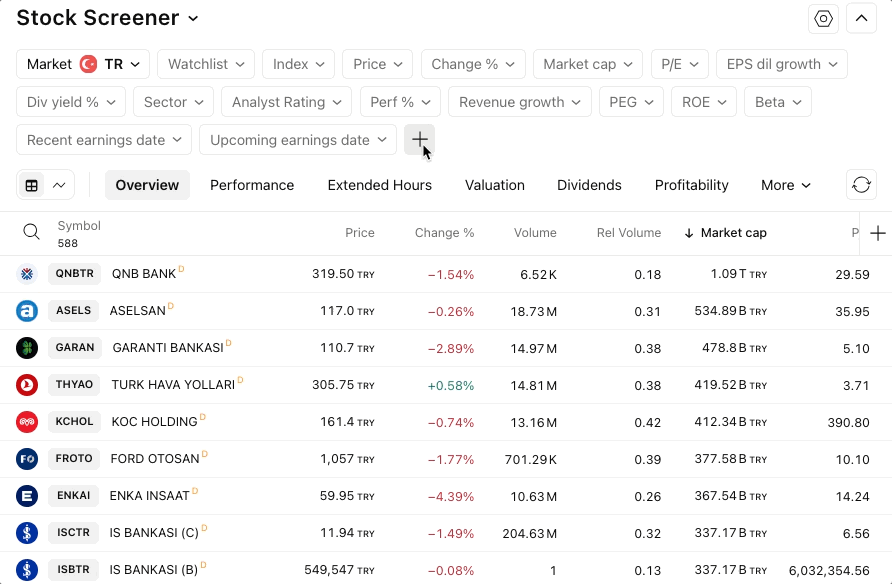The width and height of the screenshot is (892, 584).
Task: Open the symbol search magnifier
Action: pyautogui.click(x=31, y=232)
